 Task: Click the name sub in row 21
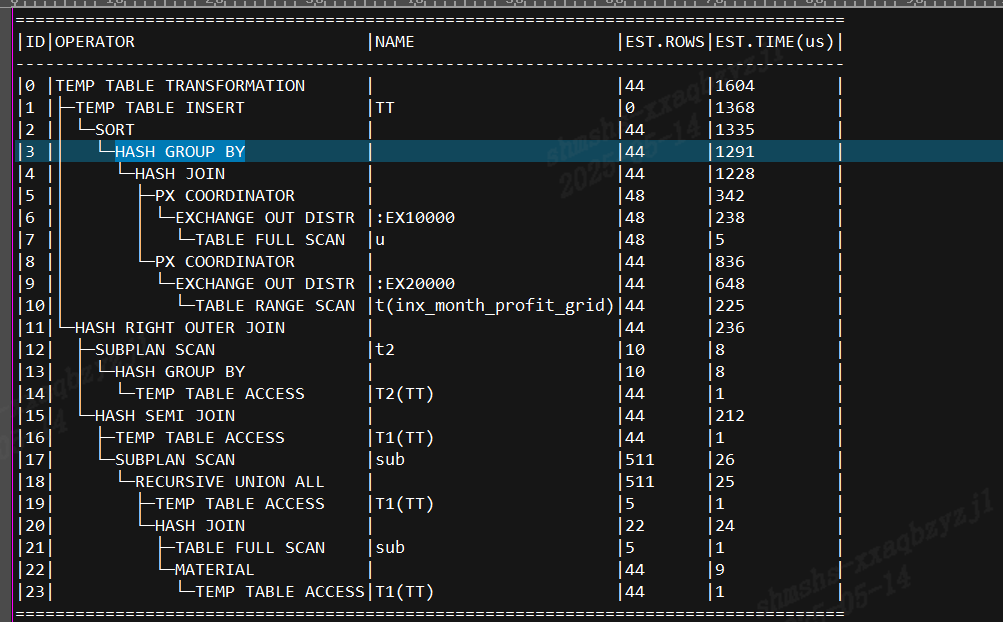pos(390,548)
